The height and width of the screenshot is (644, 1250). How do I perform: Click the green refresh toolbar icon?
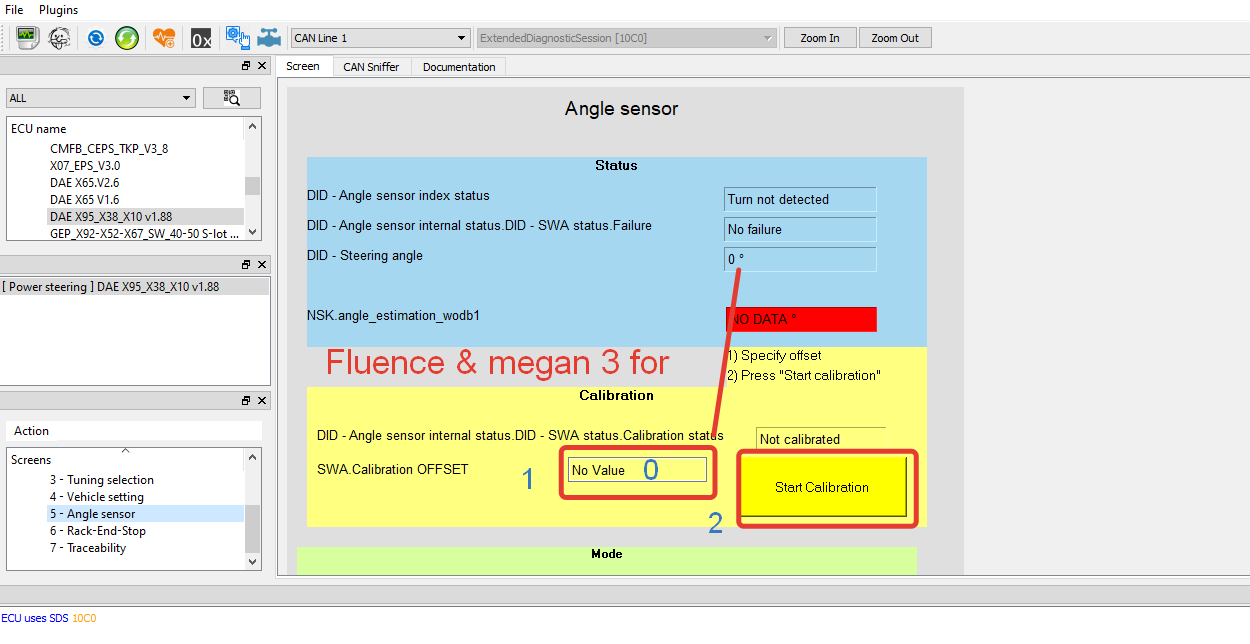127,37
